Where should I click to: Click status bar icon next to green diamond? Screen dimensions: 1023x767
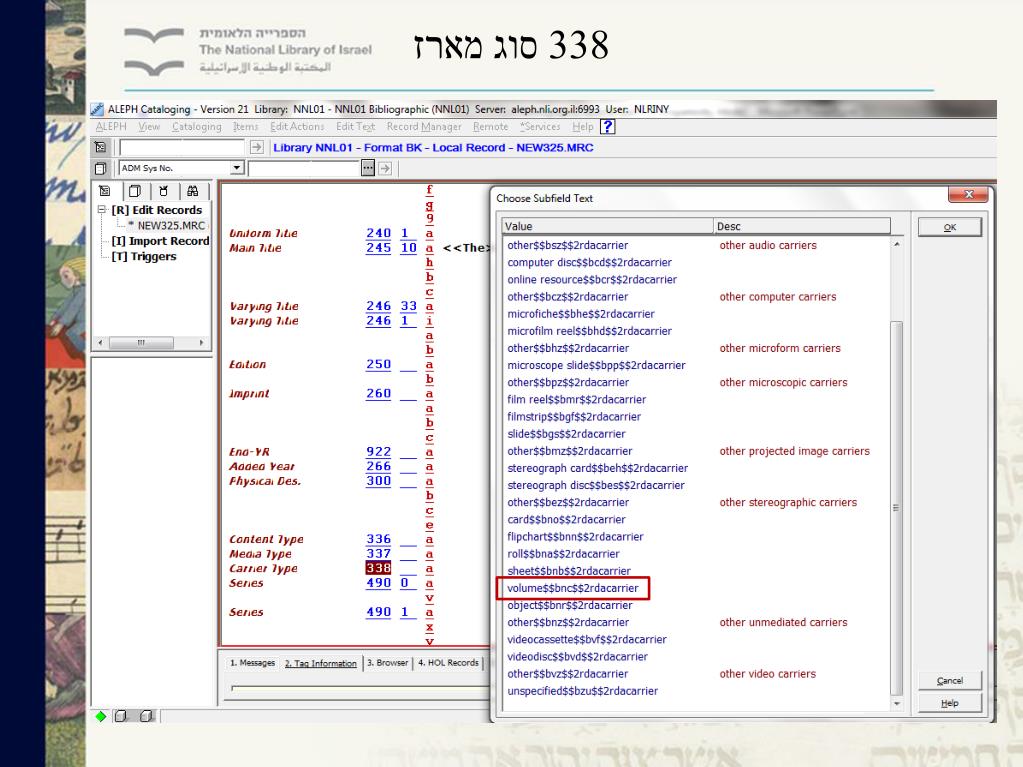[121, 716]
